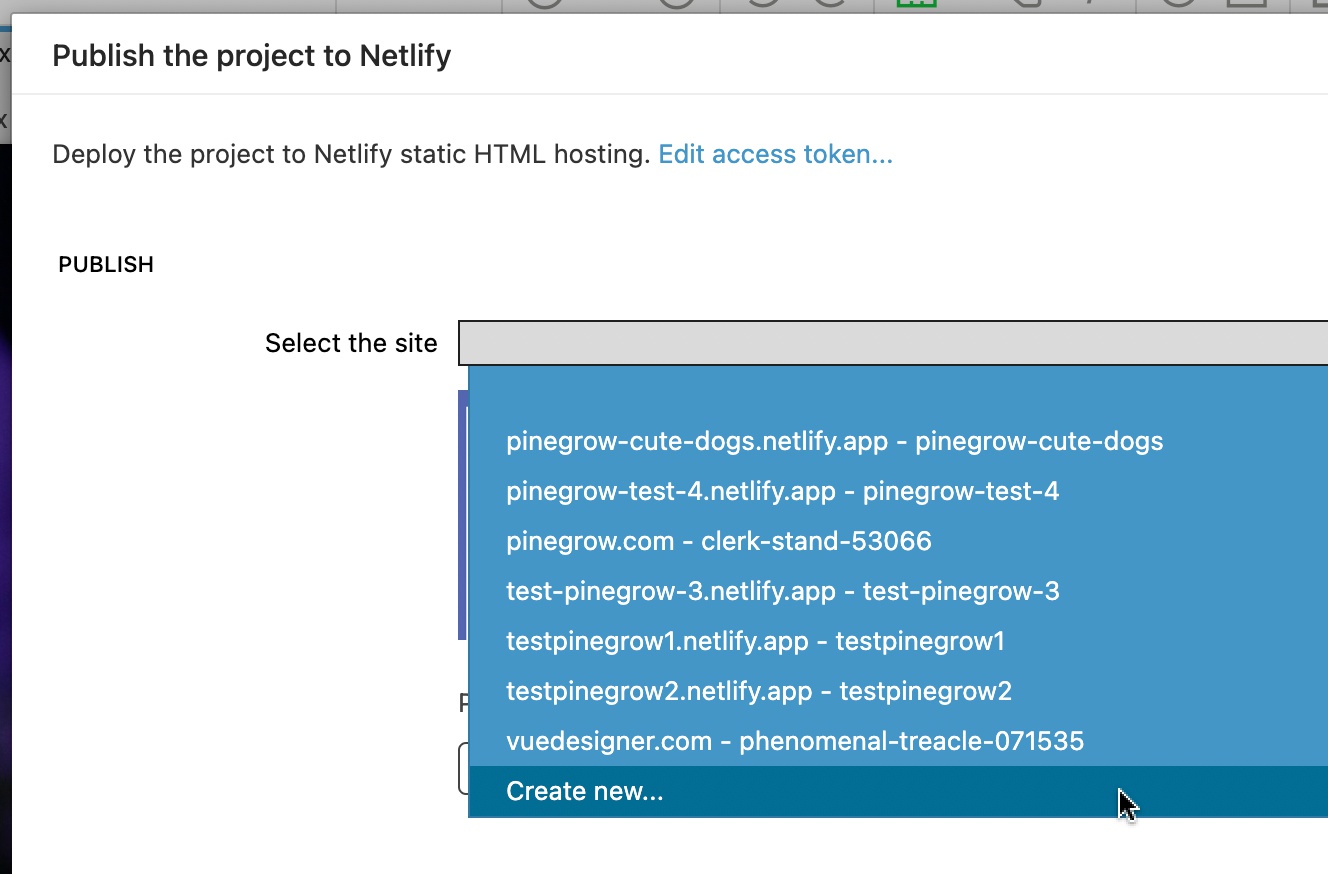
Task: Select pinegrow-cute-dogs.netlify.app site
Action: [x=898, y=441]
